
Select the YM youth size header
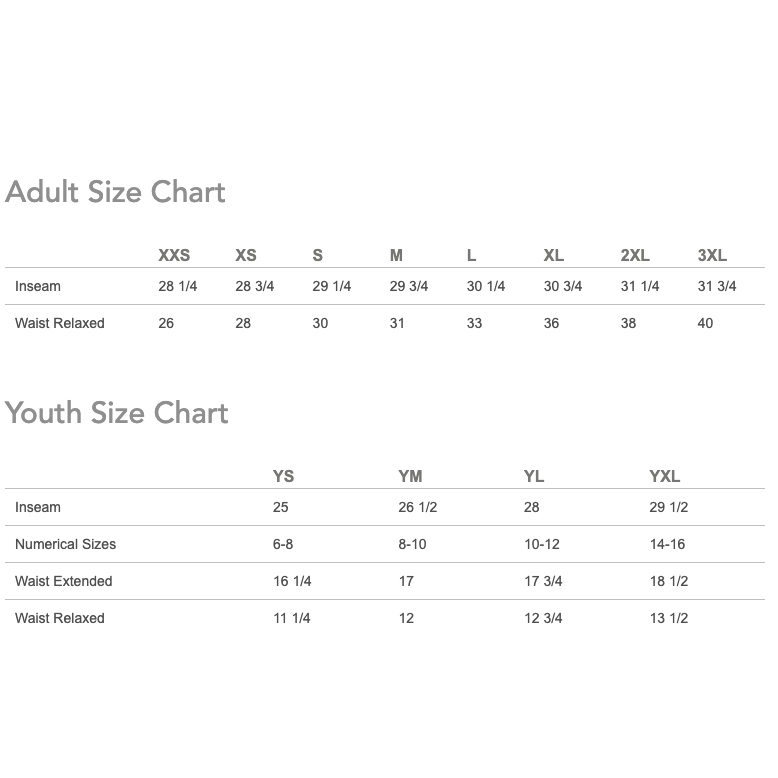pos(410,477)
